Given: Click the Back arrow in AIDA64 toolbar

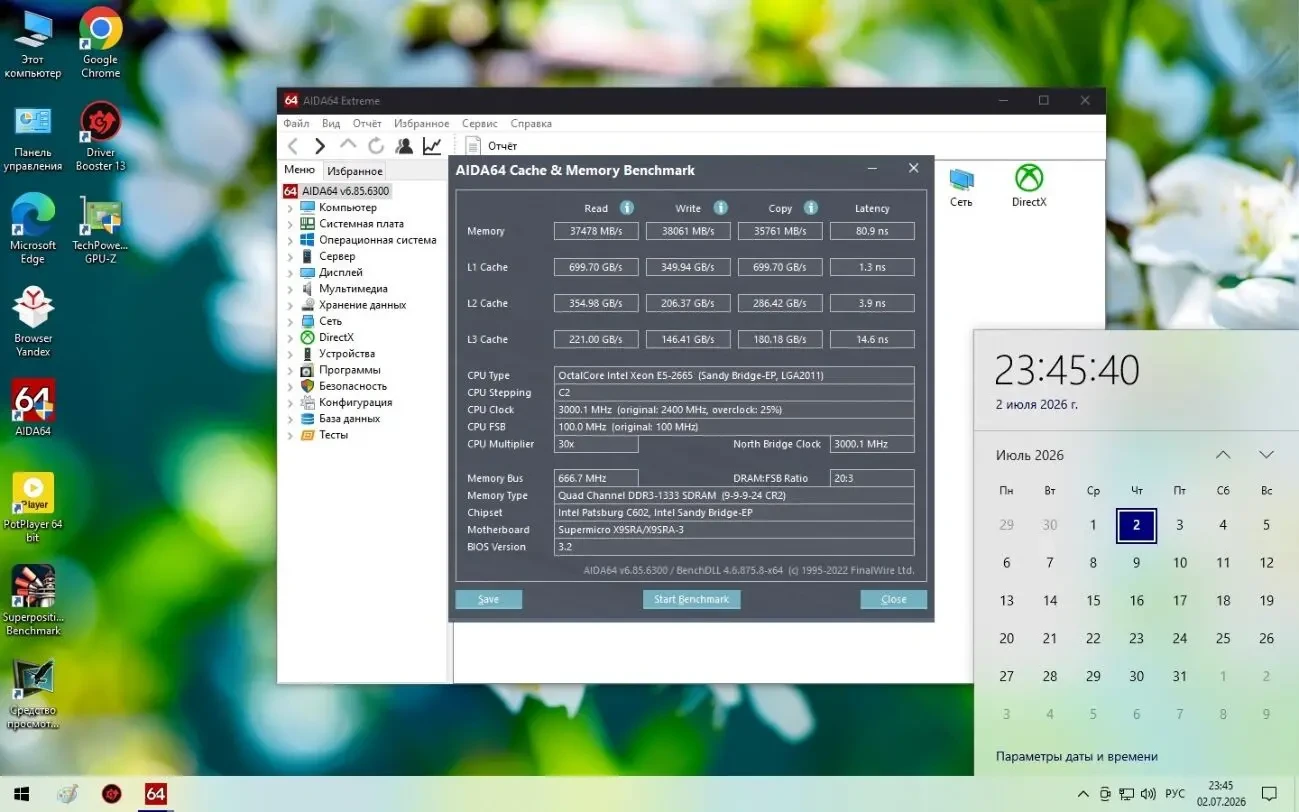Looking at the screenshot, I should coord(293,146).
